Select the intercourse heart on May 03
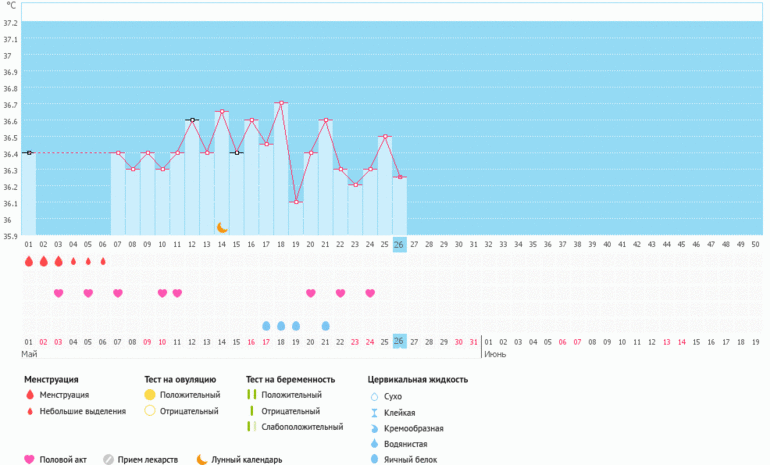 pos(58,293)
